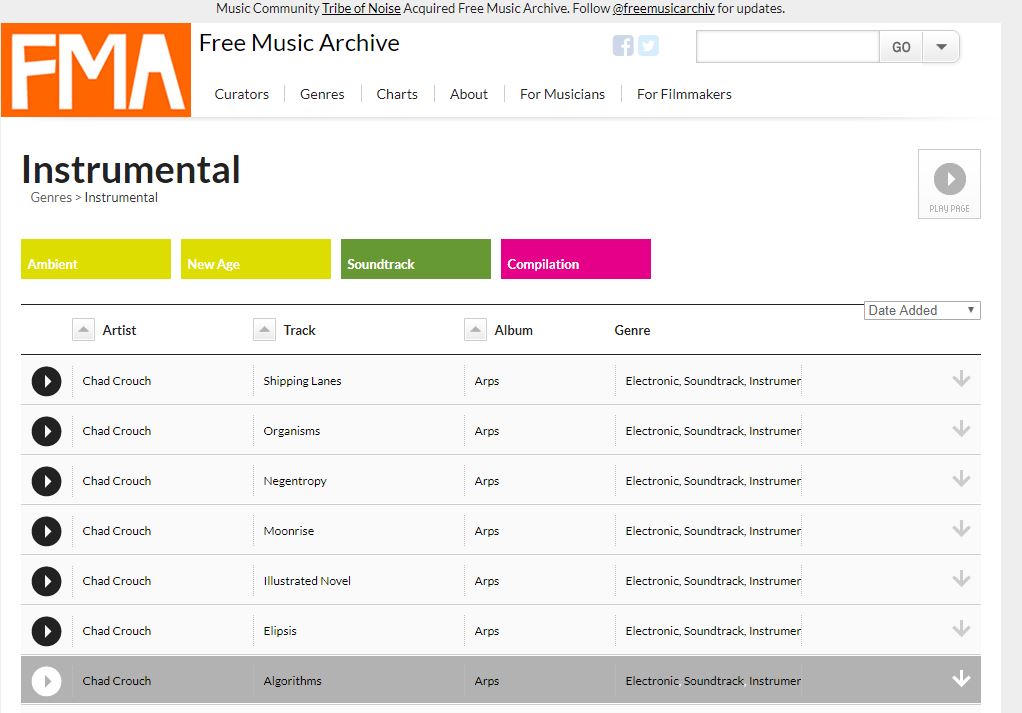Open the For Filmmakers menu
Screen dimensions: 1022x713
(684, 95)
